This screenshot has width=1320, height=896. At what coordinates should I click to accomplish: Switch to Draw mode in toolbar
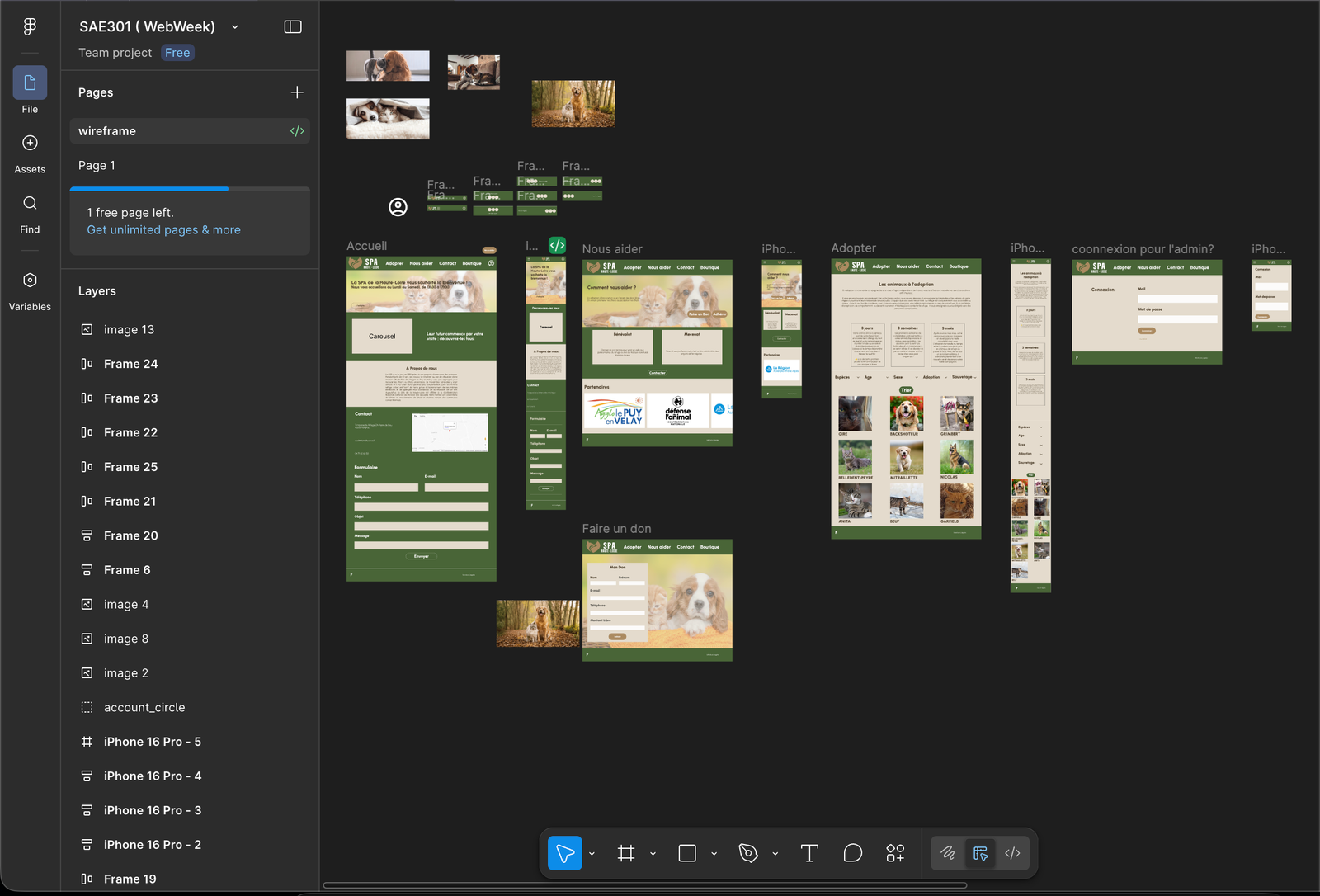[948, 853]
